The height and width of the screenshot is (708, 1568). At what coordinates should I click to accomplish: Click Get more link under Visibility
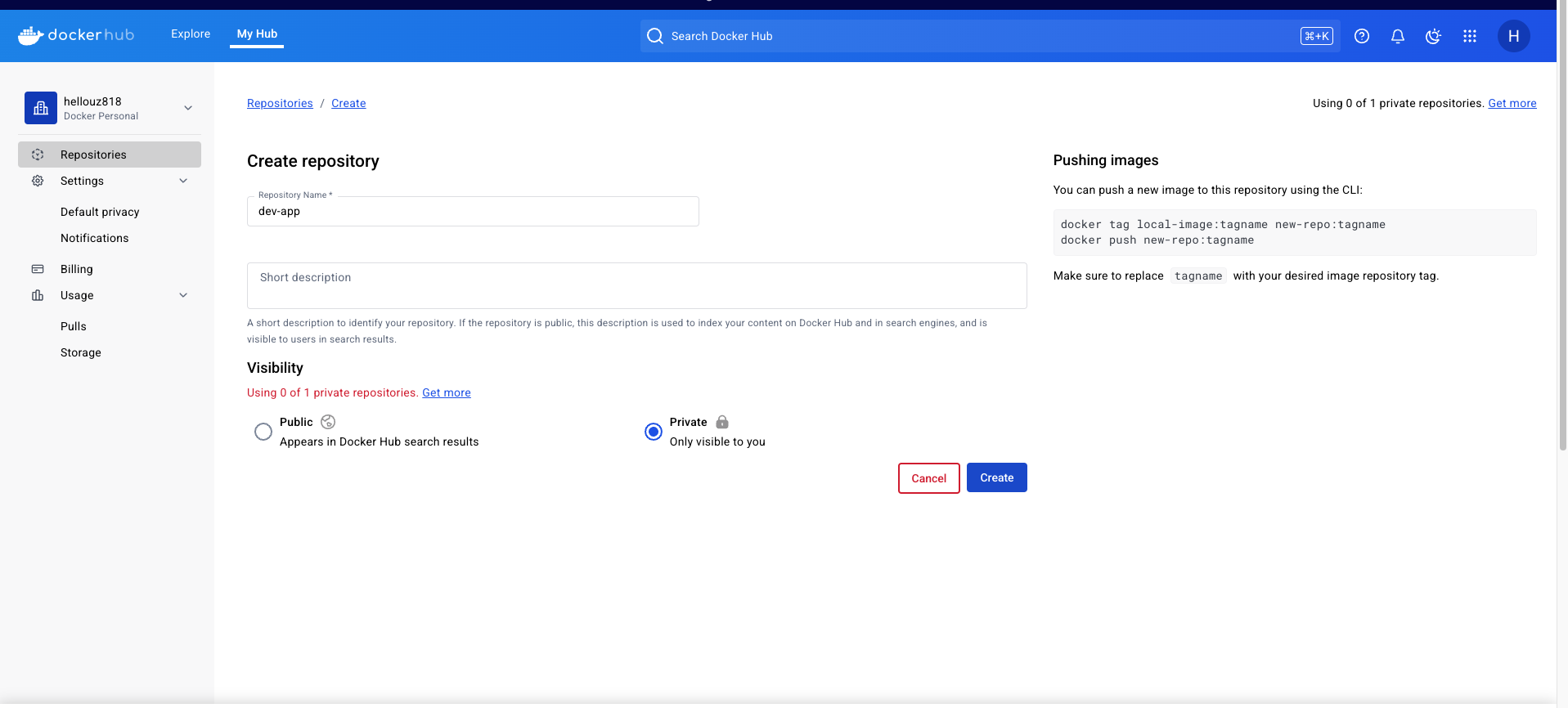click(x=447, y=392)
